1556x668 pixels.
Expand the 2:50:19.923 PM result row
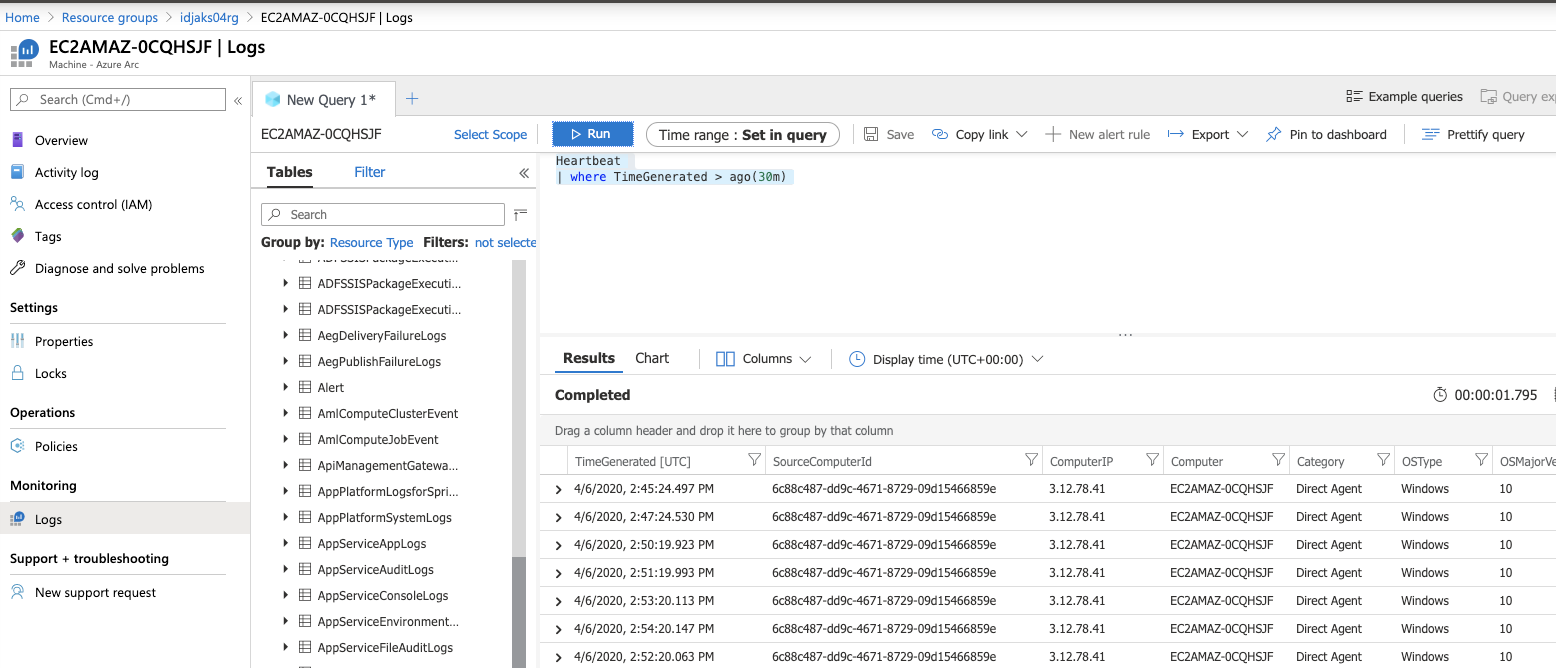coord(558,545)
